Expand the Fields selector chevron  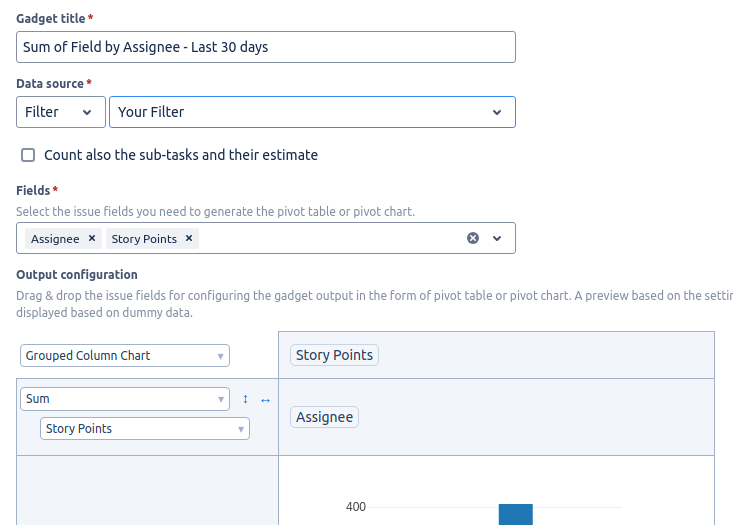497,238
